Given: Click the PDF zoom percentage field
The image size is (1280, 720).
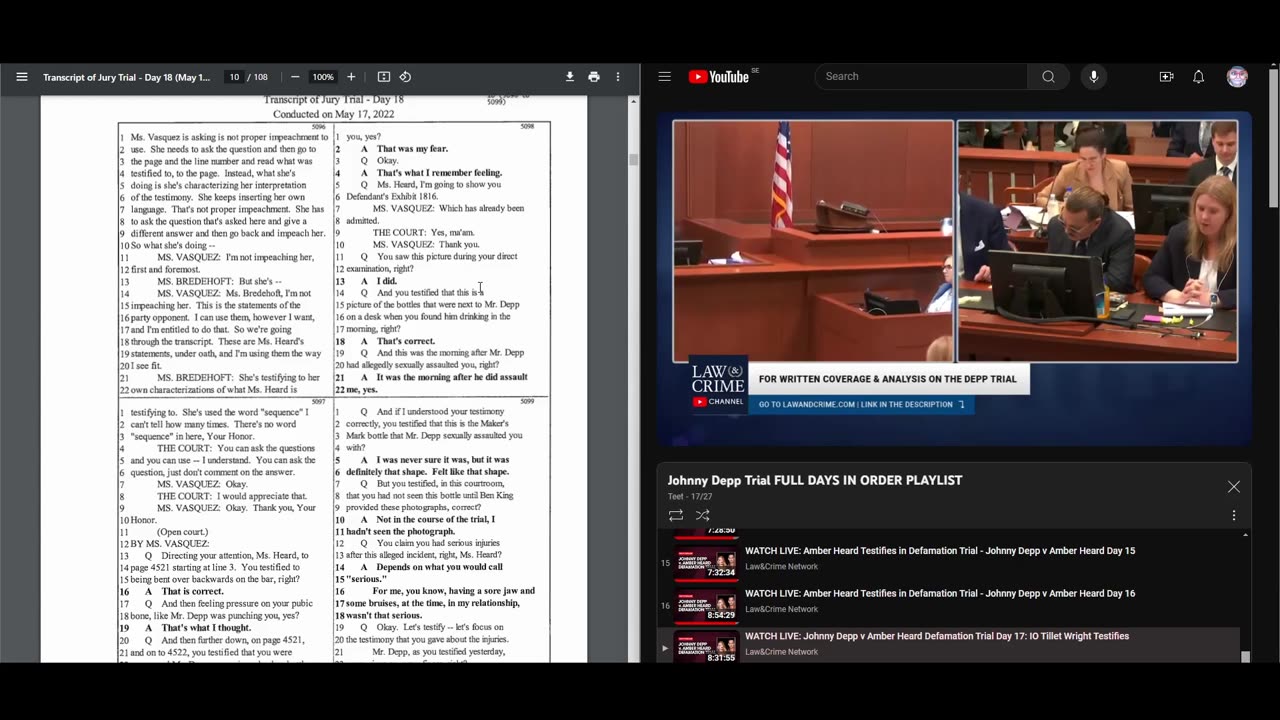Looking at the screenshot, I should click(x=322, y=77).
